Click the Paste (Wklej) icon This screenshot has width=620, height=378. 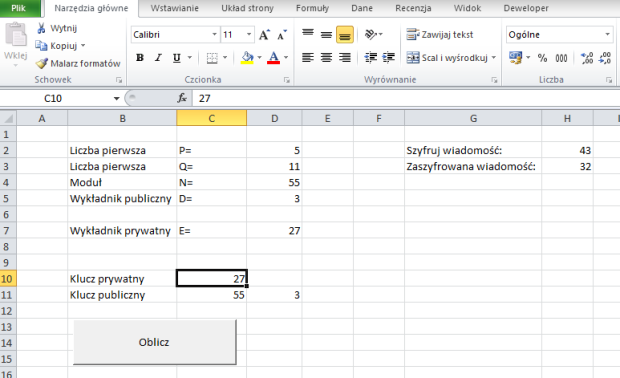coord(15,35)
